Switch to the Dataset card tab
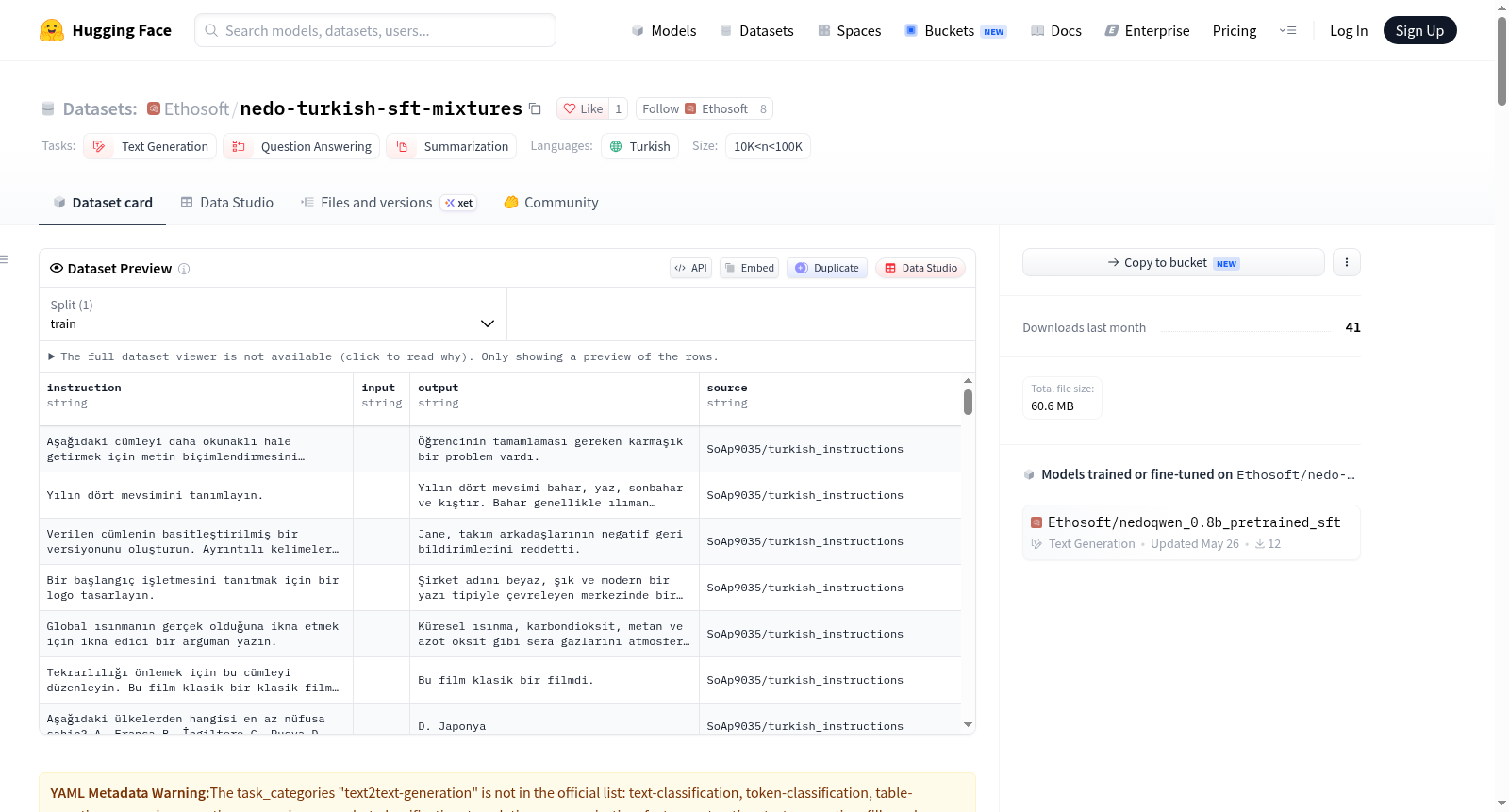The height and width of the screenshot is (812, 1509). 102,203
